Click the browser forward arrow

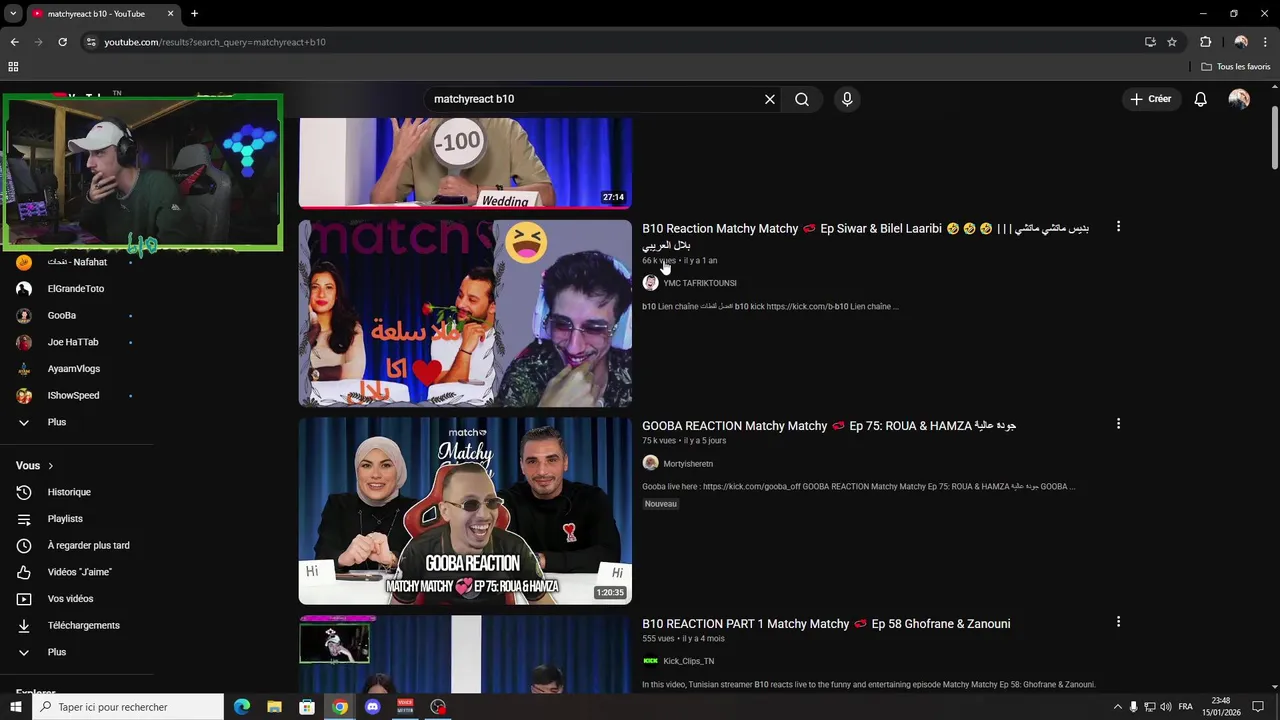pos(38,42)
